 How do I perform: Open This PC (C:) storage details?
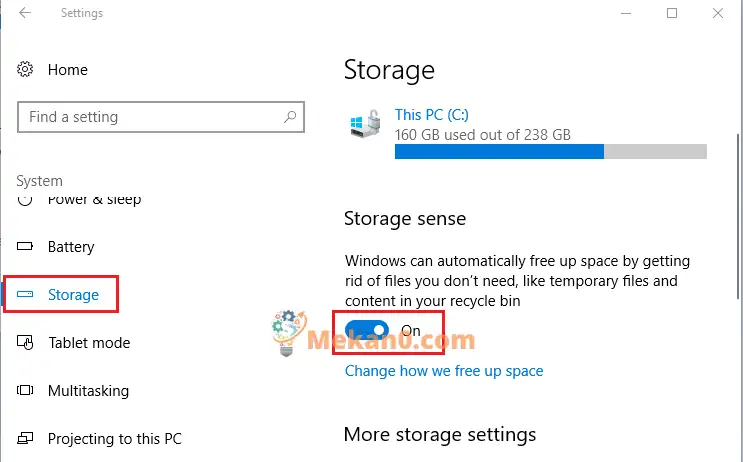(x=432, y=115)
